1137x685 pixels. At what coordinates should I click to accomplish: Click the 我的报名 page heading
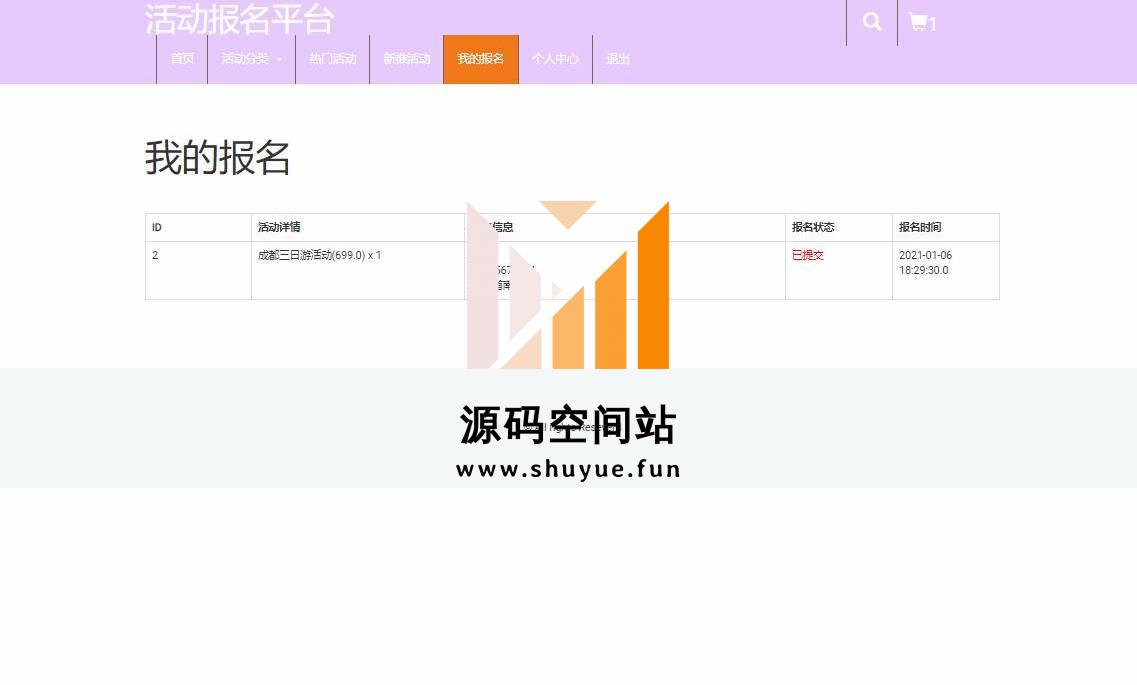[x=218, y=158]
